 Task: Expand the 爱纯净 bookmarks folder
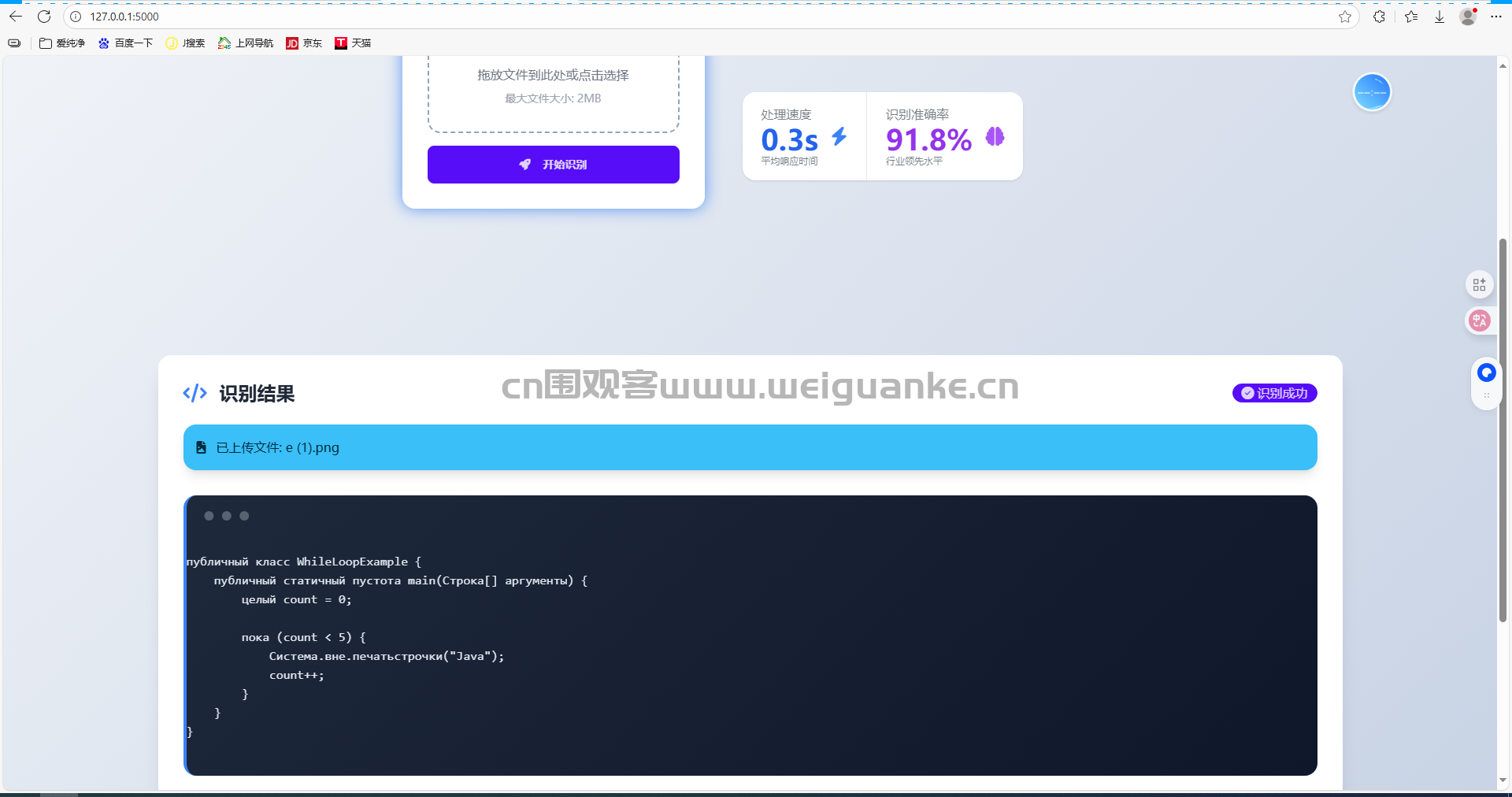[62, 43]
